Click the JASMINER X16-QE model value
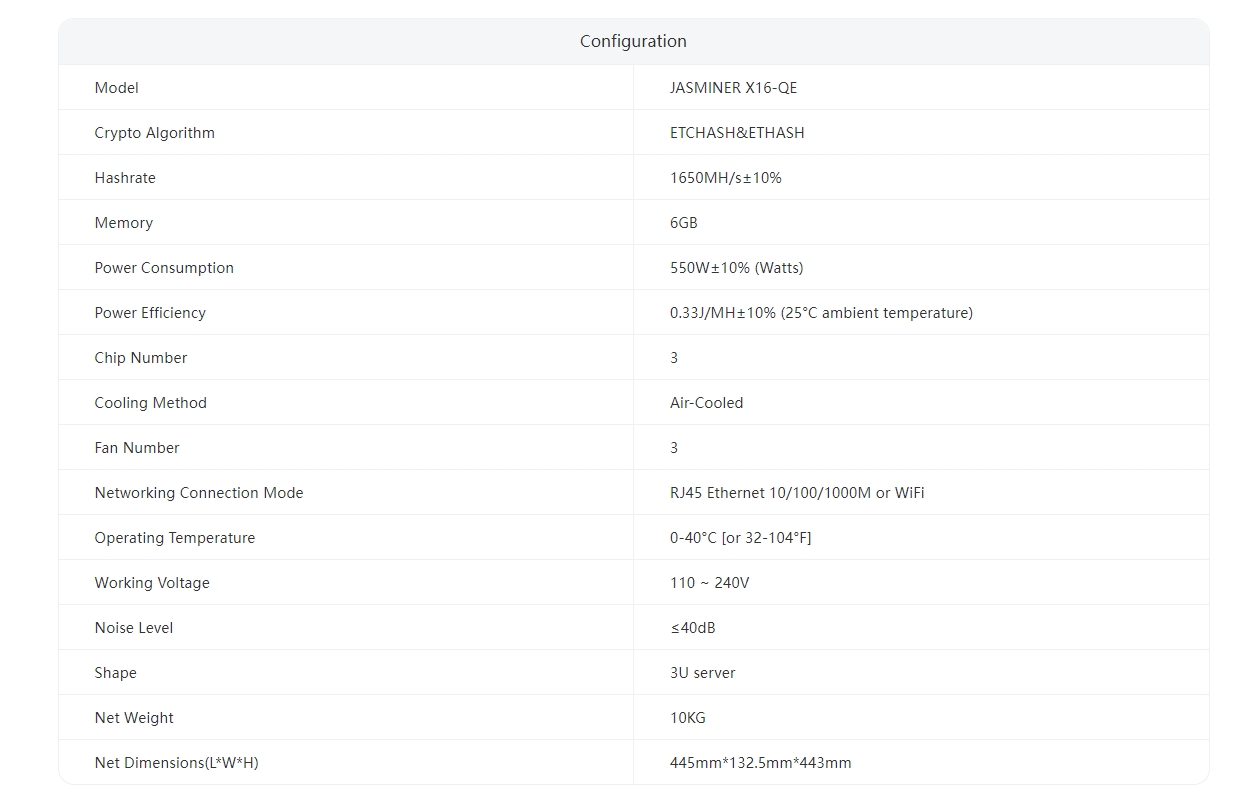Viewport: 1242px width, 803px height. pyautogui.click(x=733, y=88)
